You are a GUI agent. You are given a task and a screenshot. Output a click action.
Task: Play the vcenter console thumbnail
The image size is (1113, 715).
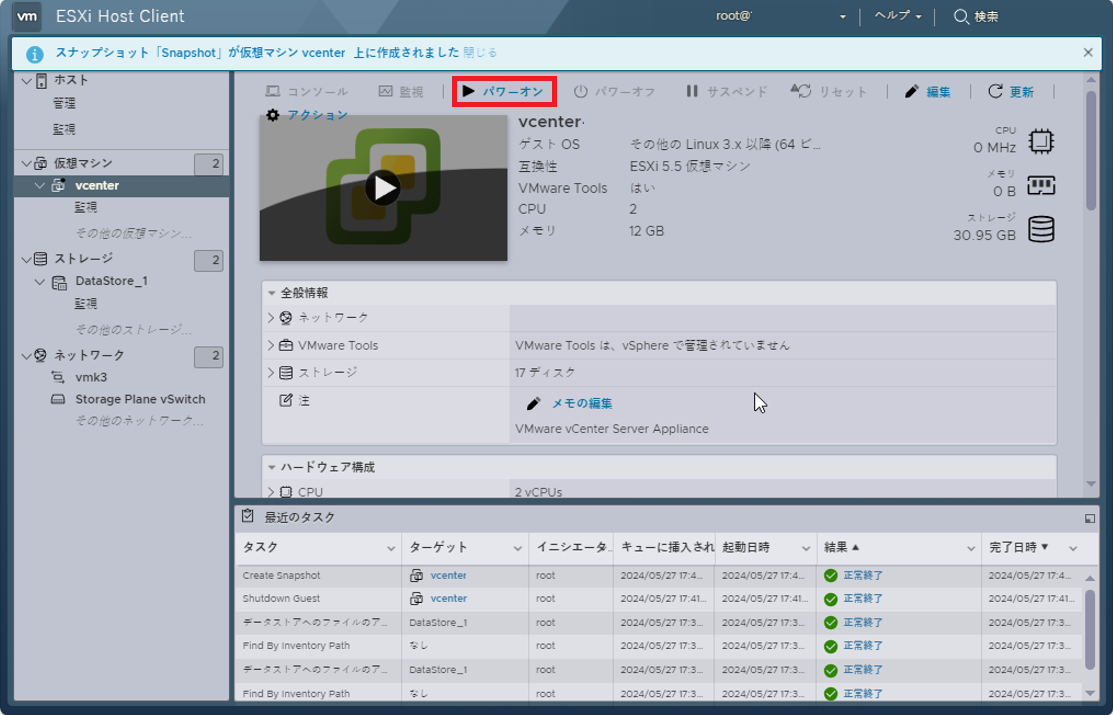(x=382, y=188)
